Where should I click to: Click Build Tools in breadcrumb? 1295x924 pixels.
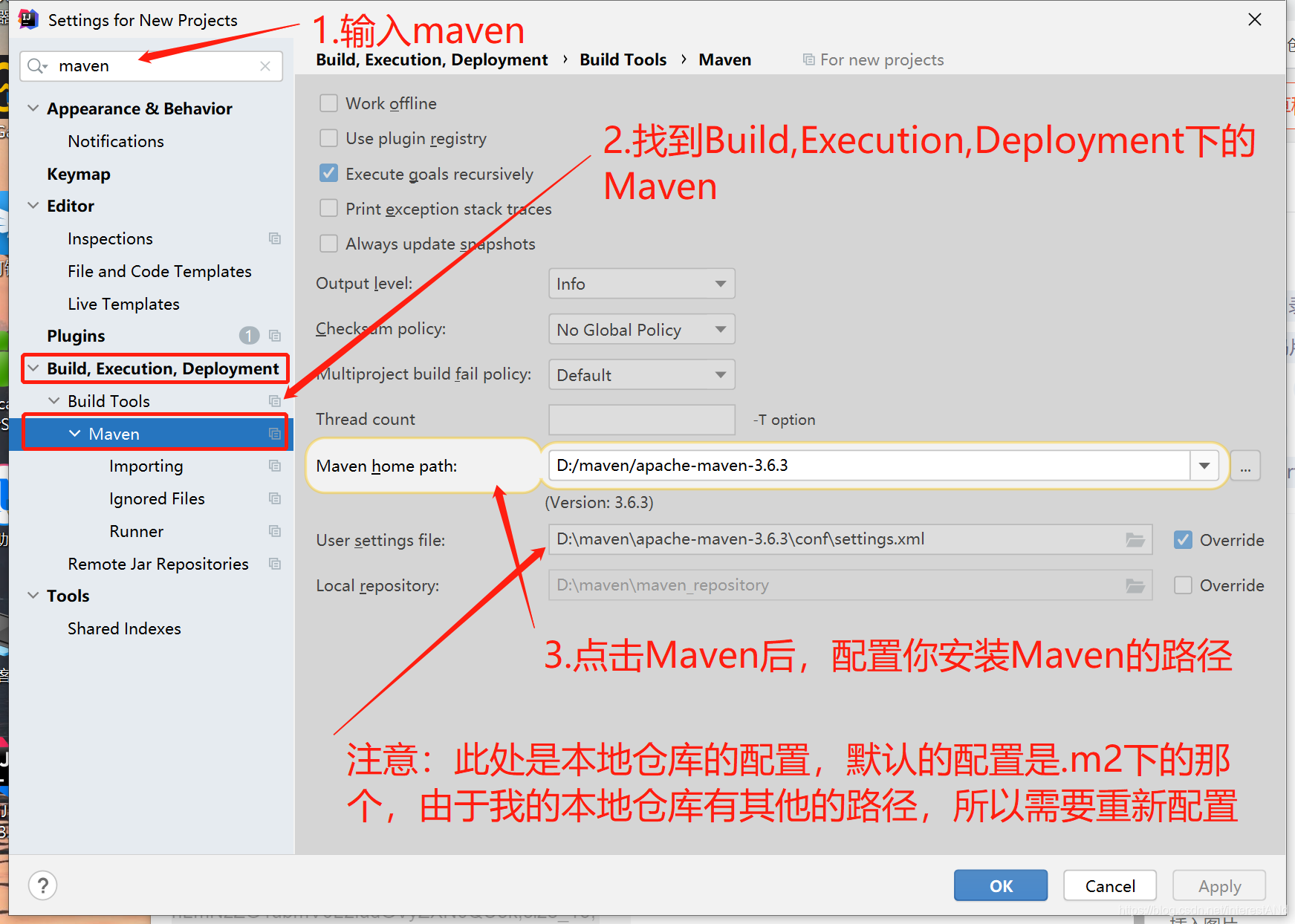[x=623, y=59]
